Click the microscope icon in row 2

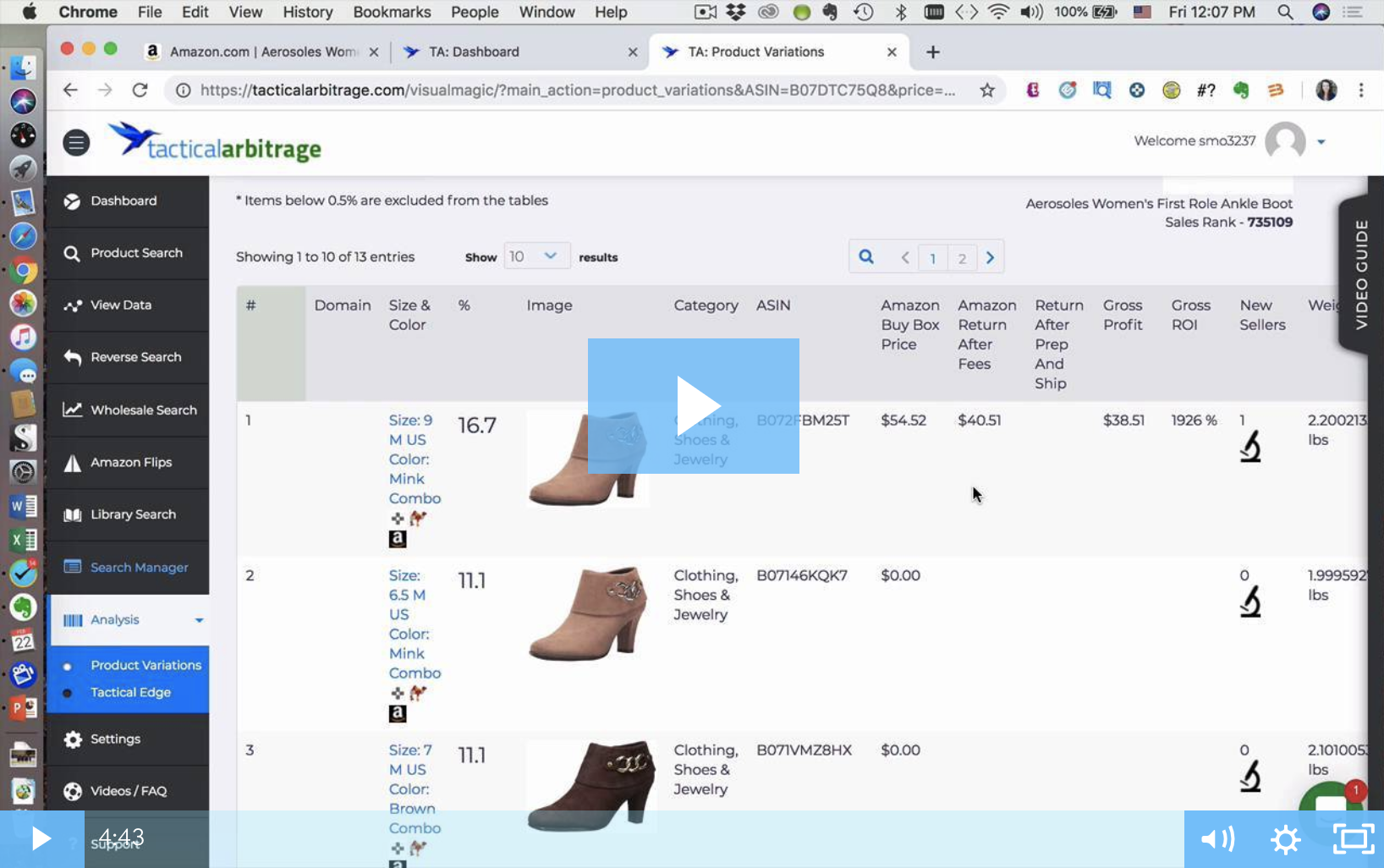[1250, 601]
